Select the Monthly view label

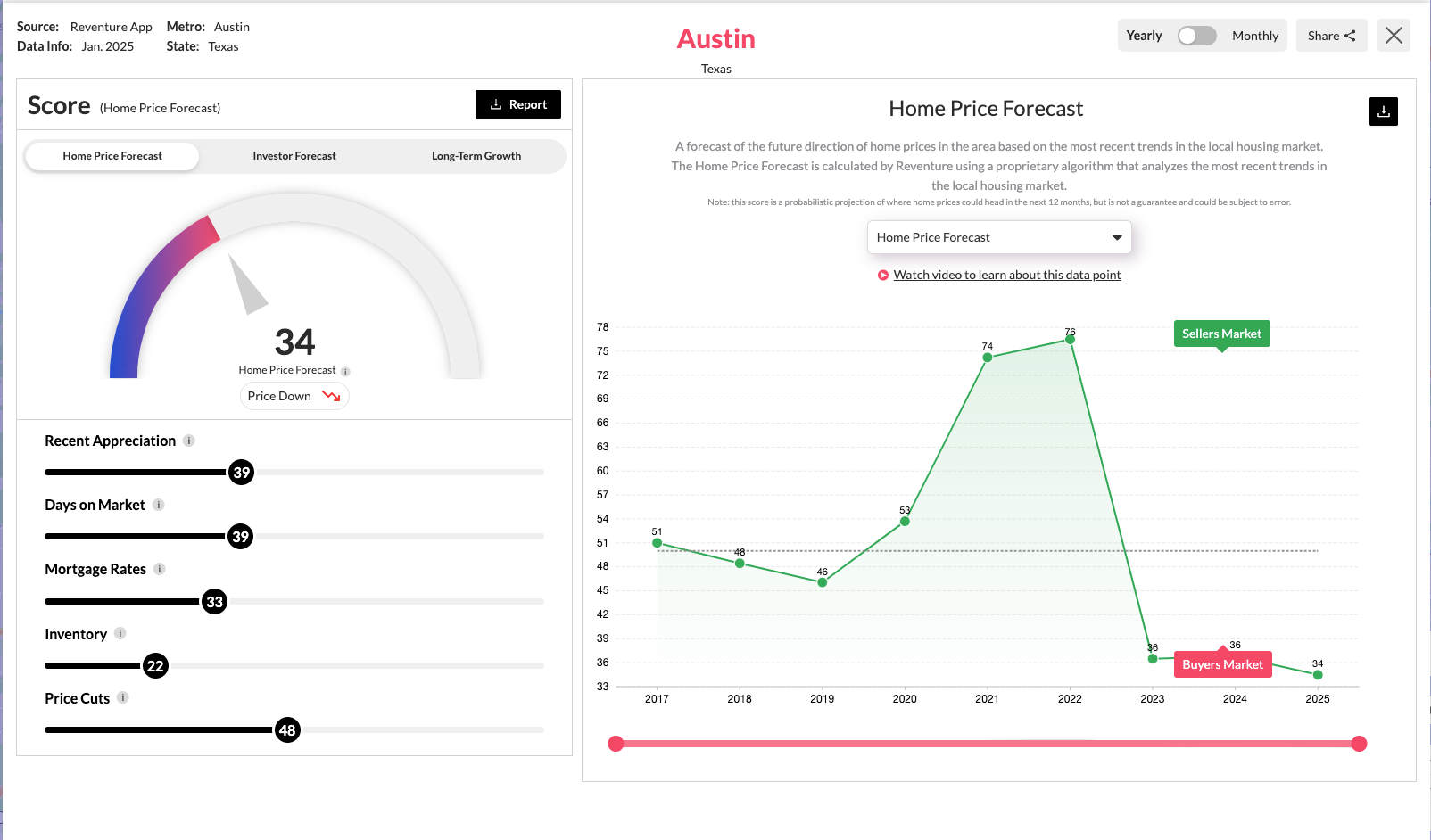(x=1254, y=36)
